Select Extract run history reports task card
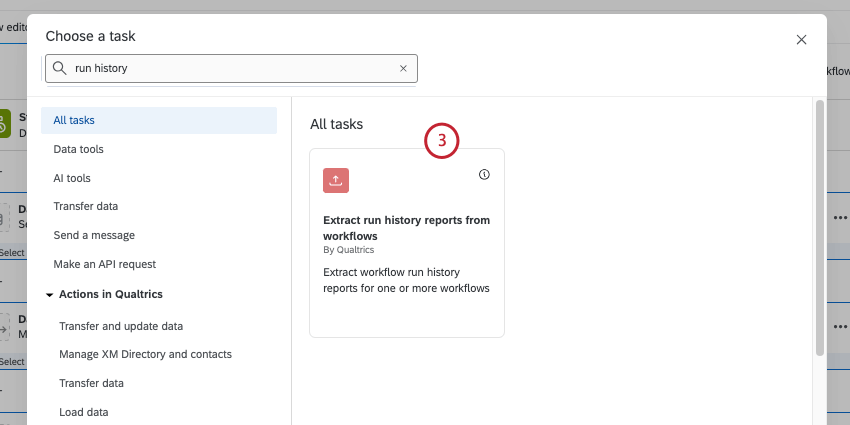The image size is (850, 425). click(x=406, y=243)
